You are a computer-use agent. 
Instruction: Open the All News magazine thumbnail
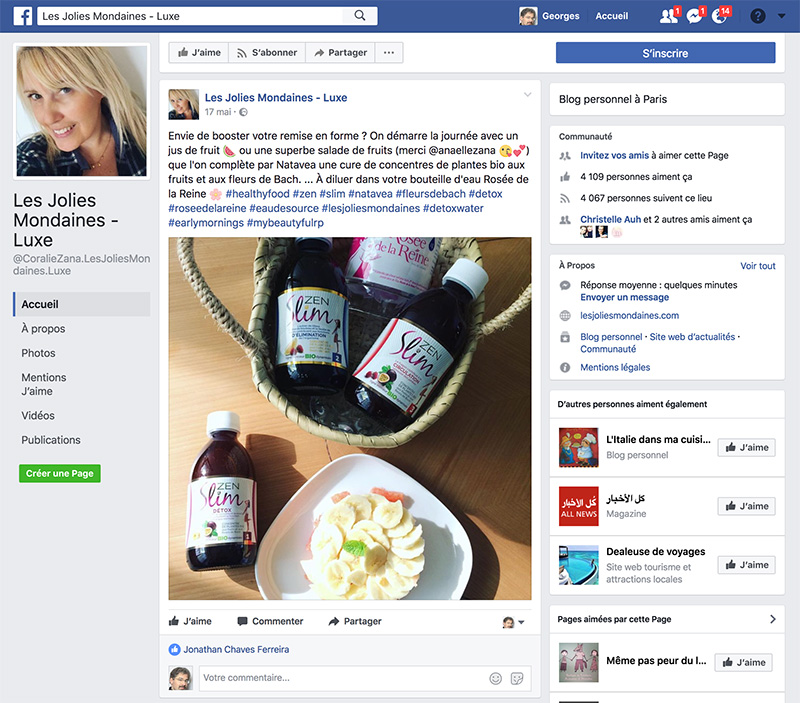579,506
